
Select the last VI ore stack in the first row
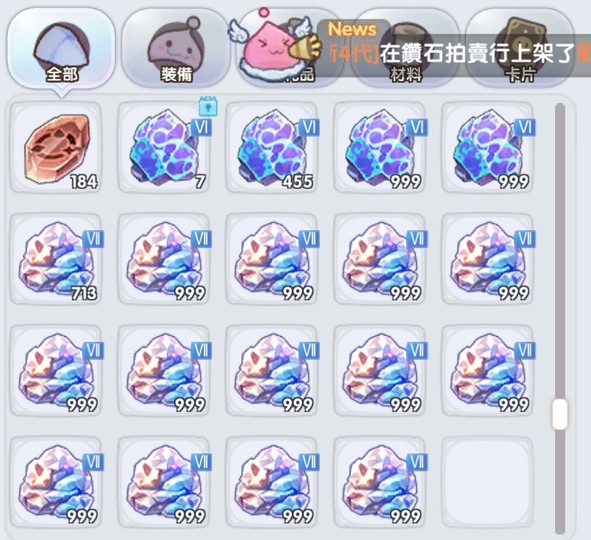point(488,148)
